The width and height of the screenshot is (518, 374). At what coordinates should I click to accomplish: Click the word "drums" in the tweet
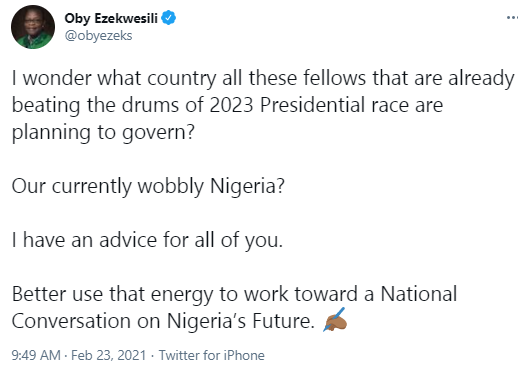[151, 105]
